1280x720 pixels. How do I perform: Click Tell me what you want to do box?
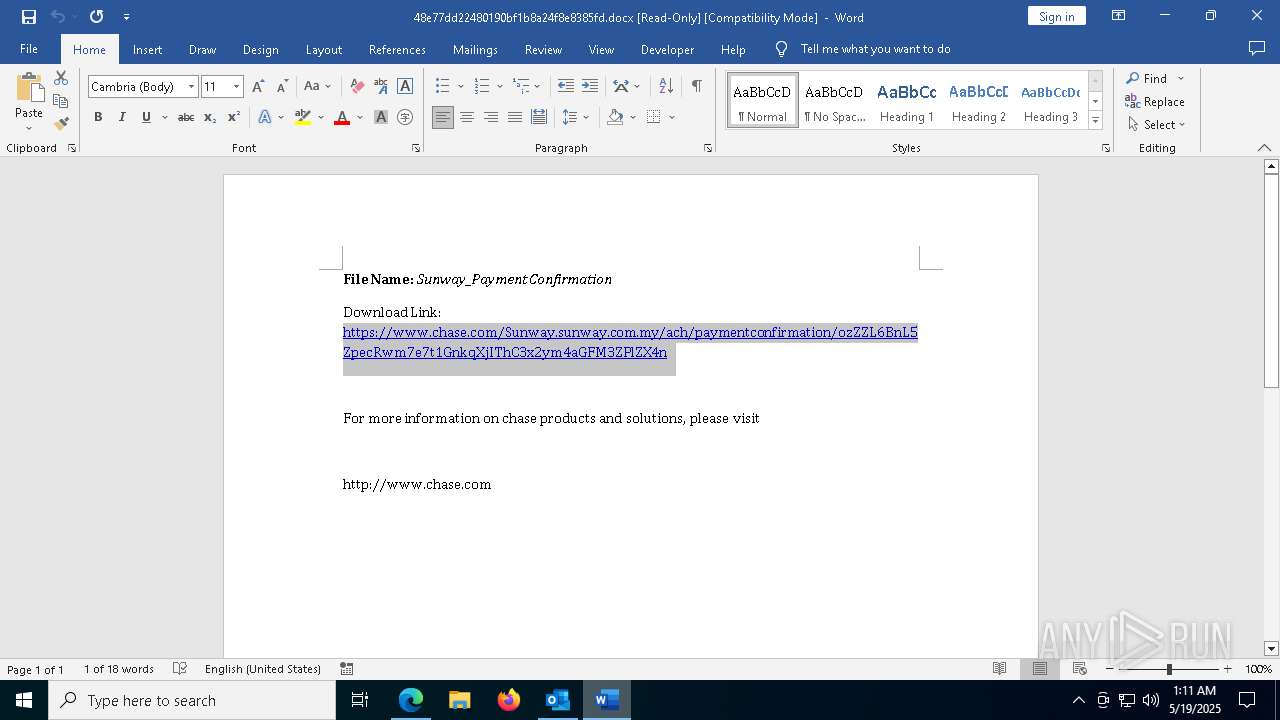pyautogui.click(x=875, y=49)
